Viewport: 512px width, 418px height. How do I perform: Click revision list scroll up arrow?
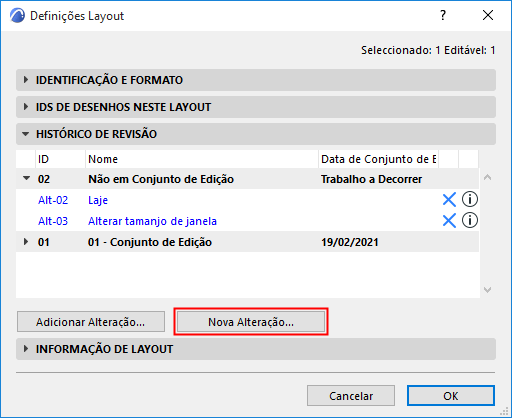click(487, 177)
